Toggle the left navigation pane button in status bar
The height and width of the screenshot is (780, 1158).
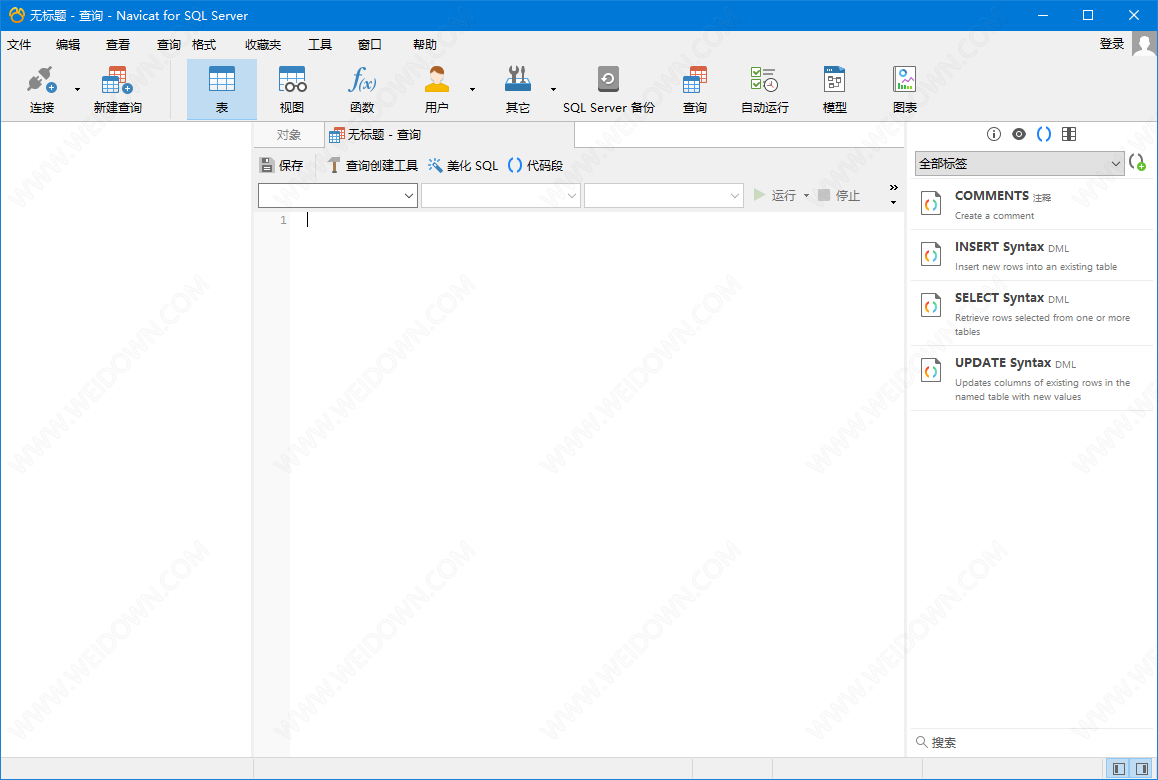pyautogui.click(x=1119, y=769)
